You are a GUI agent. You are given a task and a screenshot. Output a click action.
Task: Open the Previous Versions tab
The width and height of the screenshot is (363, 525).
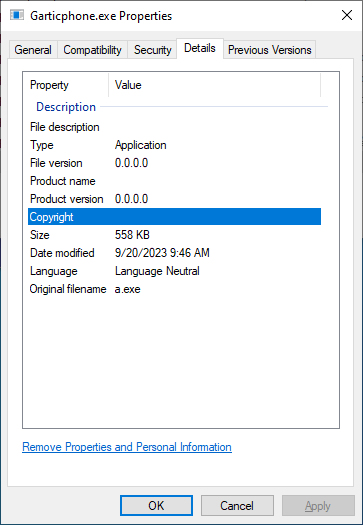coord(270,50)
